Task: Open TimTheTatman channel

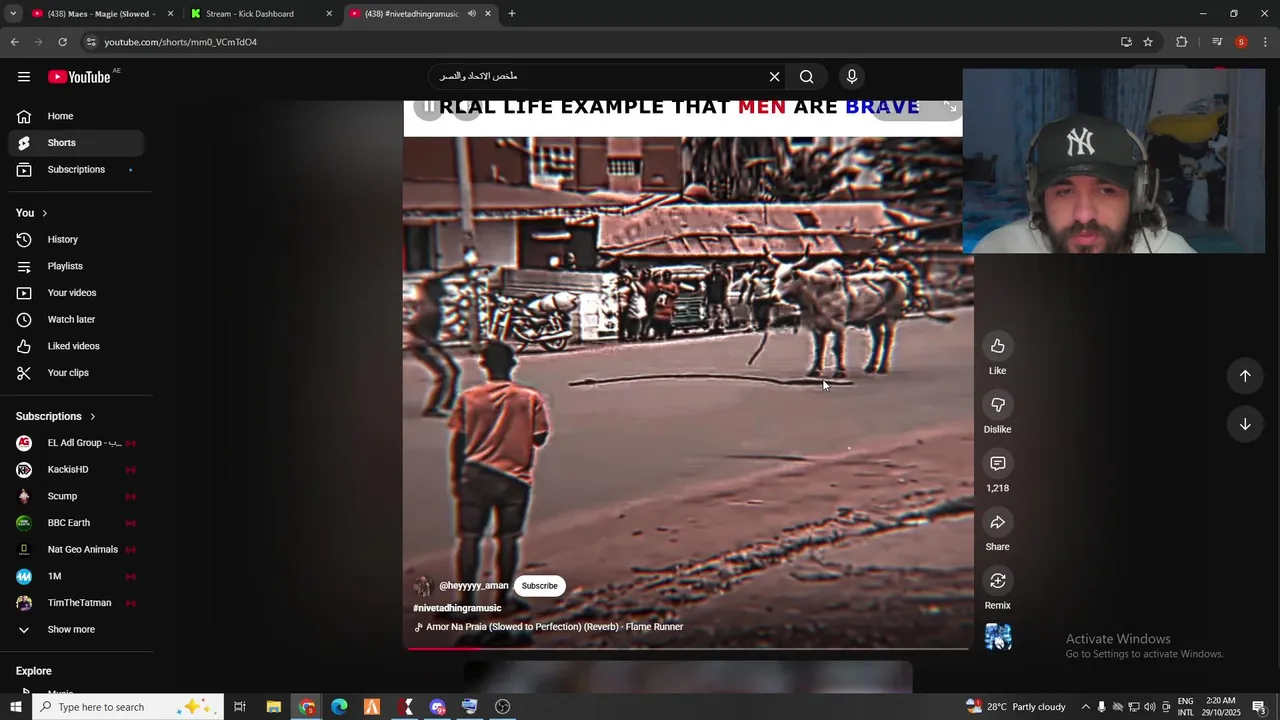Action: (x=76, y=603)
